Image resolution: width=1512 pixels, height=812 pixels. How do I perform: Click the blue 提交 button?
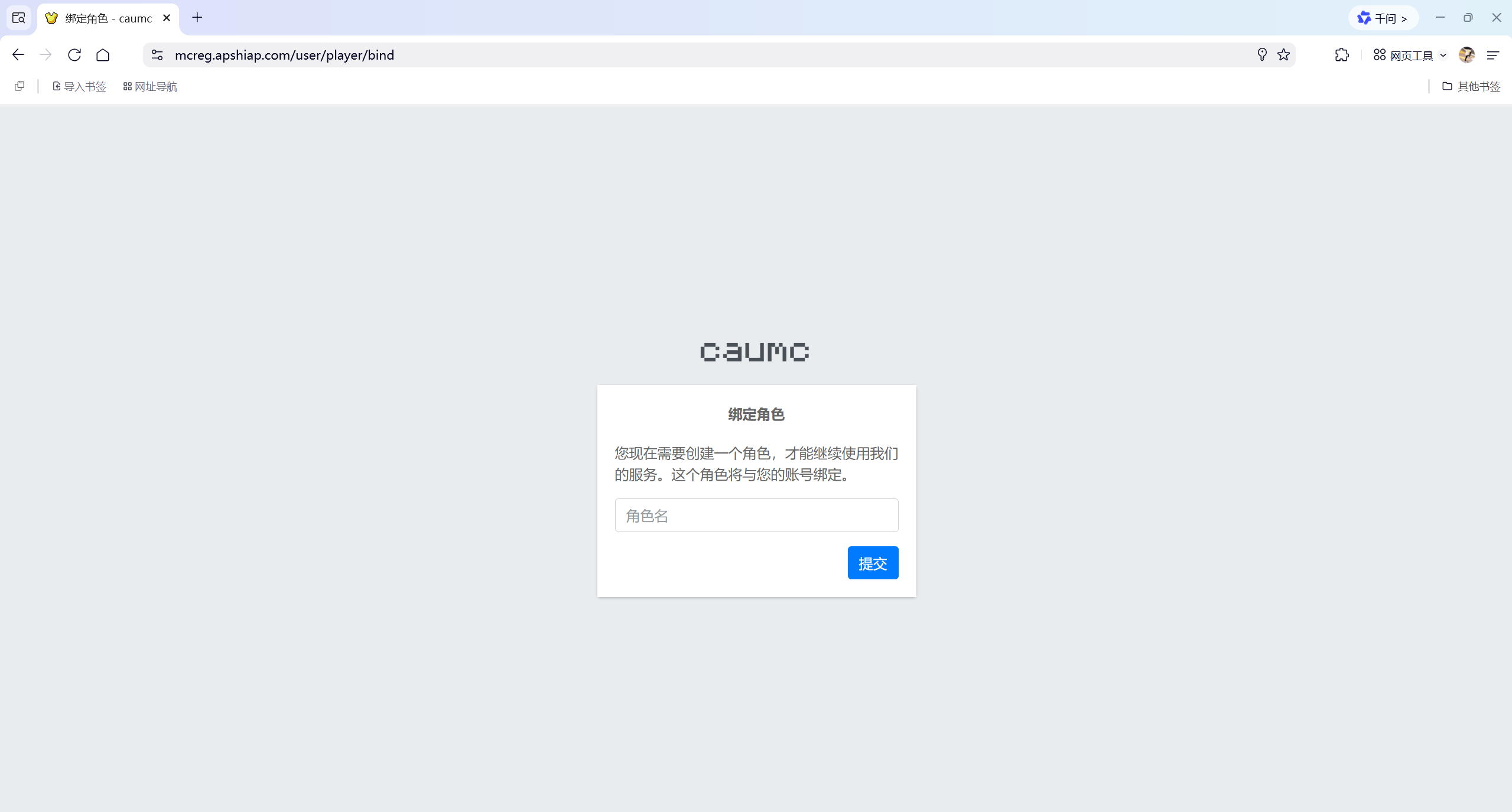[x=873, y=563]
